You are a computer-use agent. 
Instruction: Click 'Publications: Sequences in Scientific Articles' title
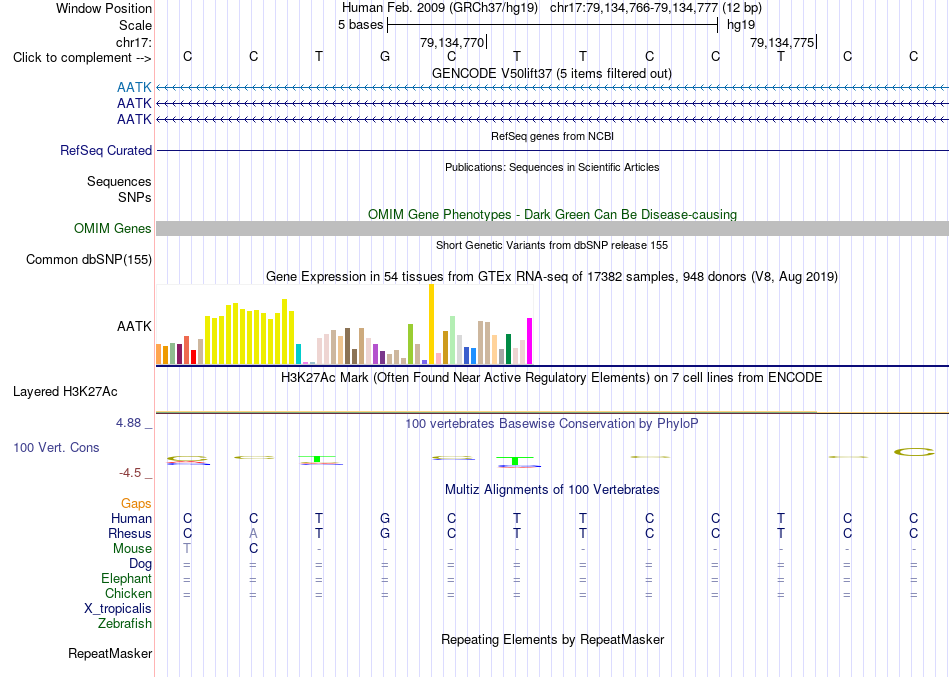click(x=552, y=167)
